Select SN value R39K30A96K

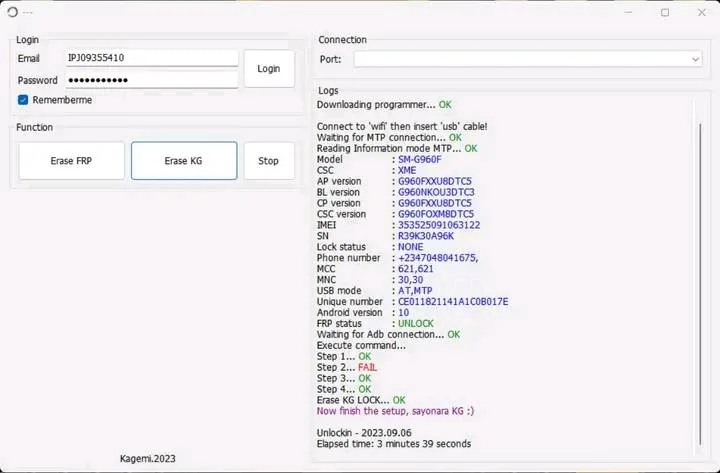coord(426,236)
